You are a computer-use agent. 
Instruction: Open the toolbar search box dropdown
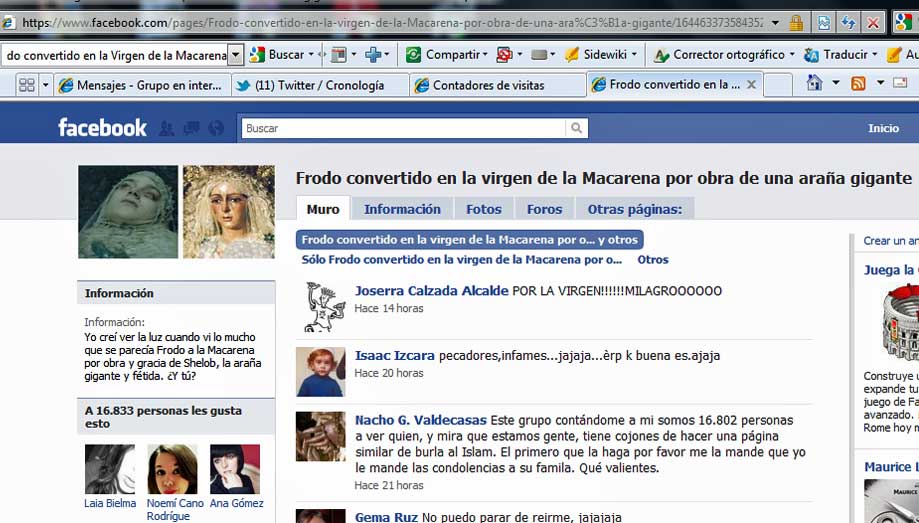(235, 55)
